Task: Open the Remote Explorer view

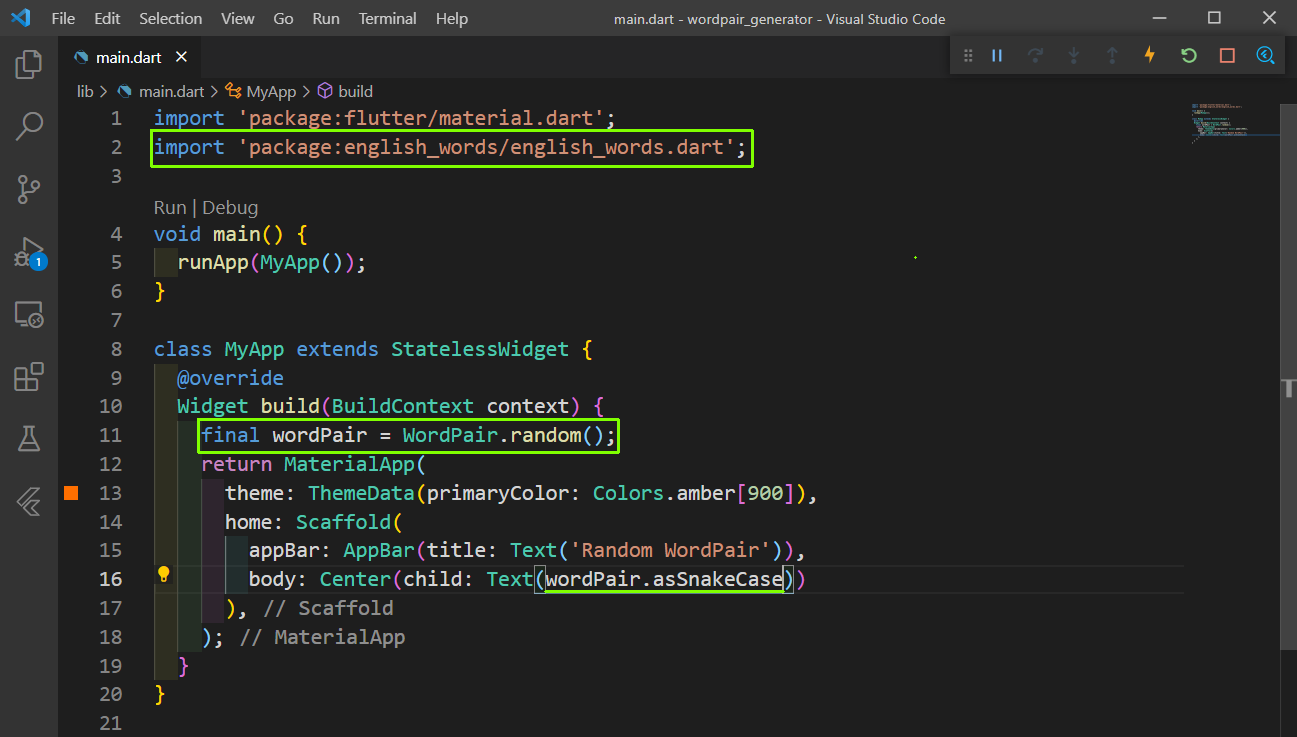Action: (29, 315)
